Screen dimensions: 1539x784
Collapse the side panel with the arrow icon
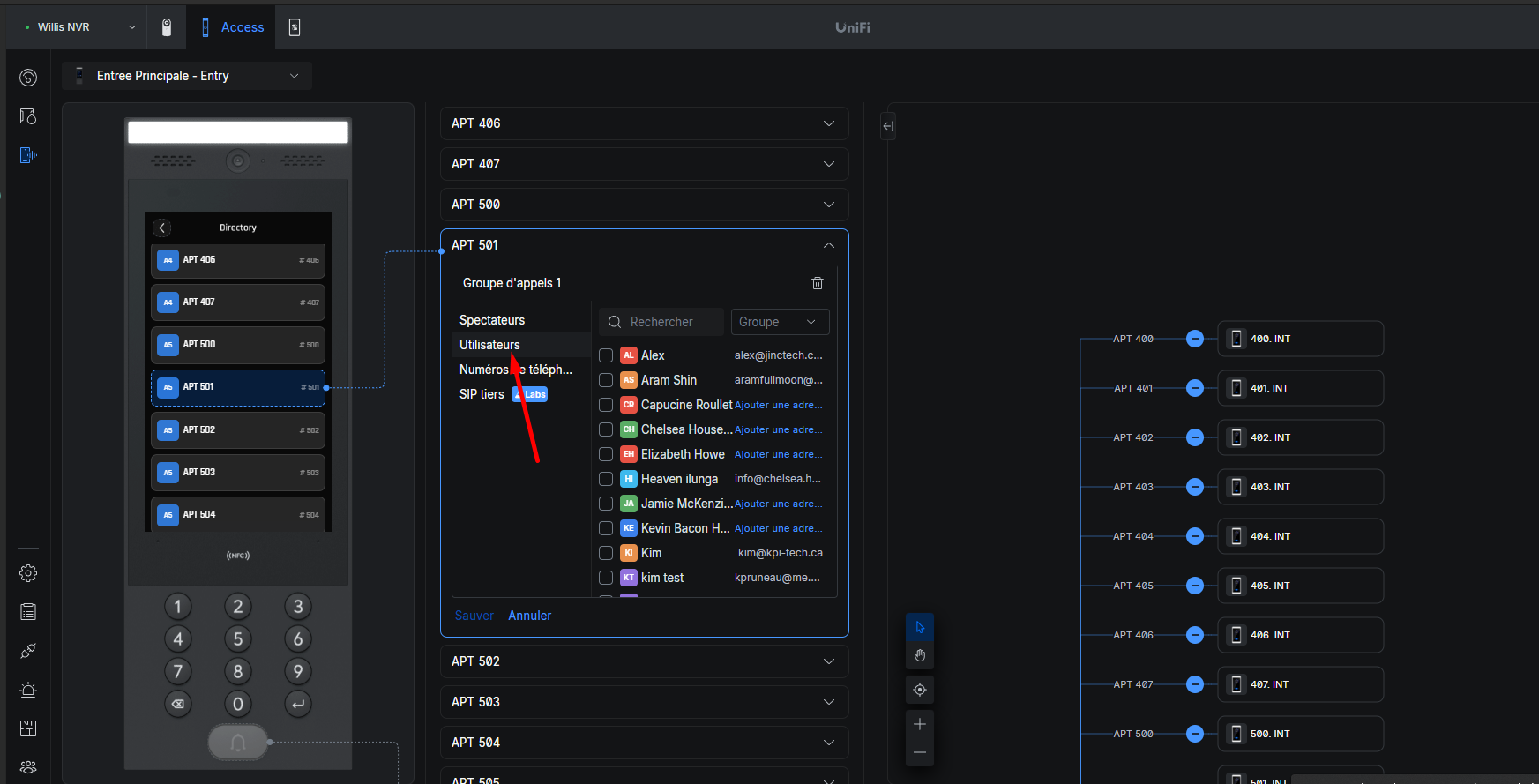[888, 126]
